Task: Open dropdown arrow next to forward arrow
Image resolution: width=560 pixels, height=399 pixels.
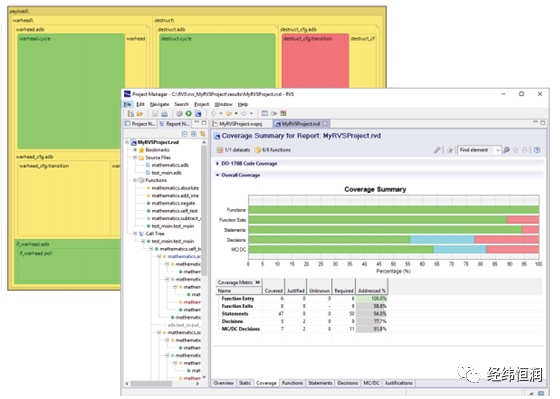Action: (x=251, y=114)
